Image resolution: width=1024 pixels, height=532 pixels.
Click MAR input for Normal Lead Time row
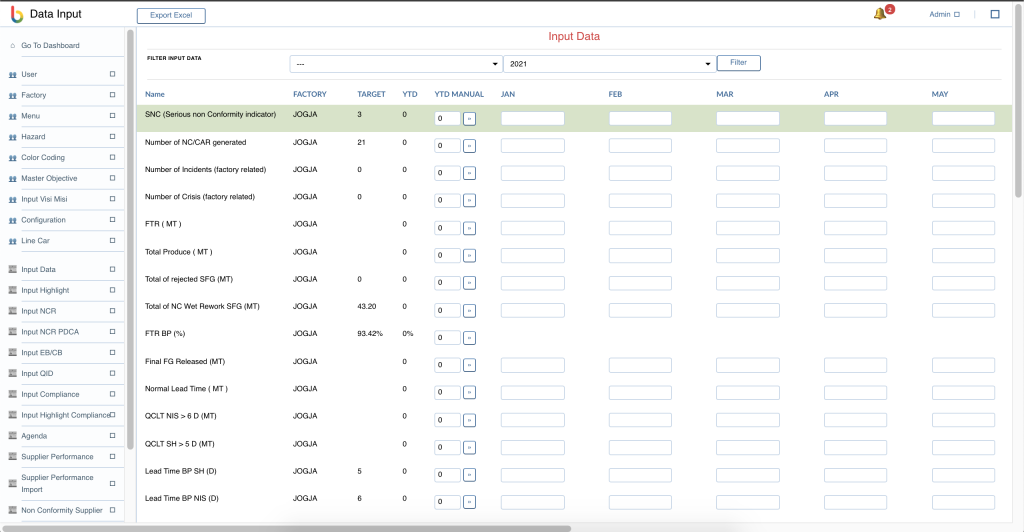pos(748,393)
